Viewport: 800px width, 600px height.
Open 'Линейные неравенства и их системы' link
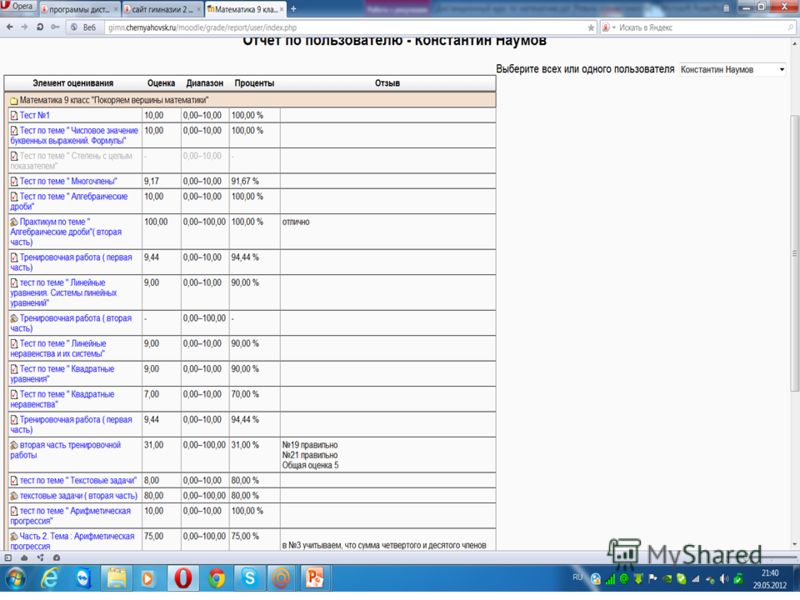click(x=58, y=348)
